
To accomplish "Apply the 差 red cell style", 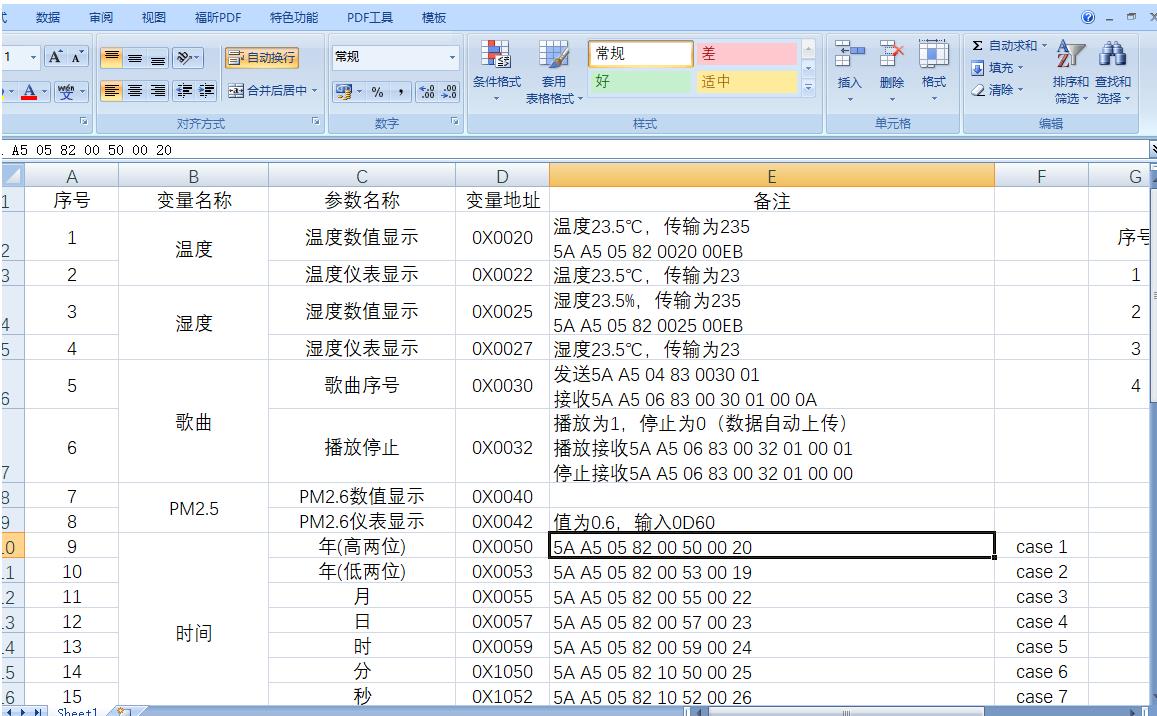I will point(746,54).
